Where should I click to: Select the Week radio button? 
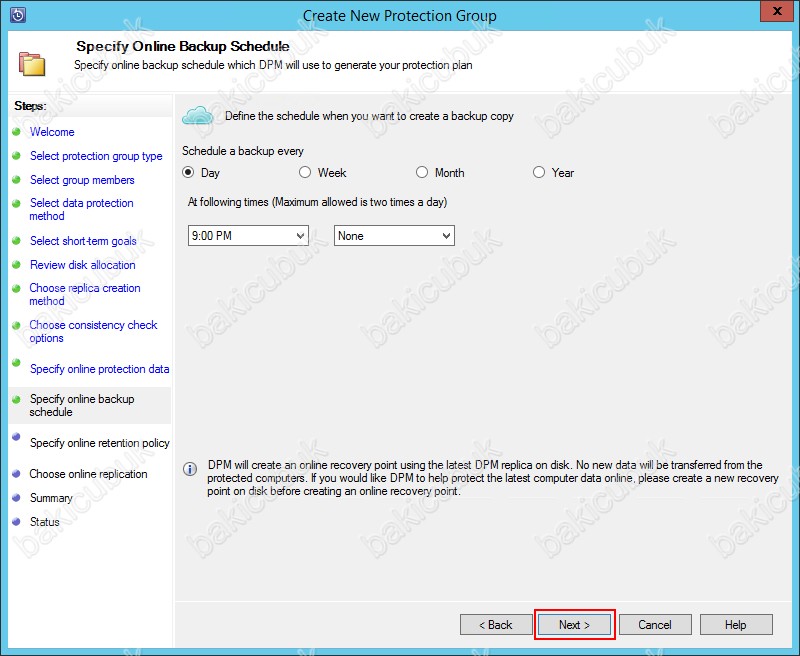point(305,172)
